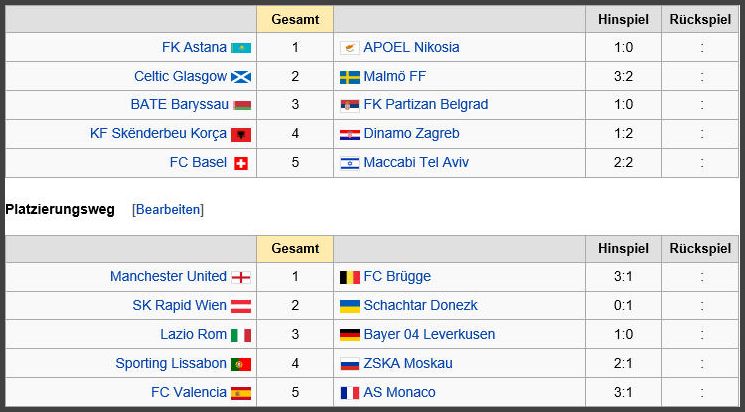Click the Gesamt header in the lower table

(x=295, y=249)
